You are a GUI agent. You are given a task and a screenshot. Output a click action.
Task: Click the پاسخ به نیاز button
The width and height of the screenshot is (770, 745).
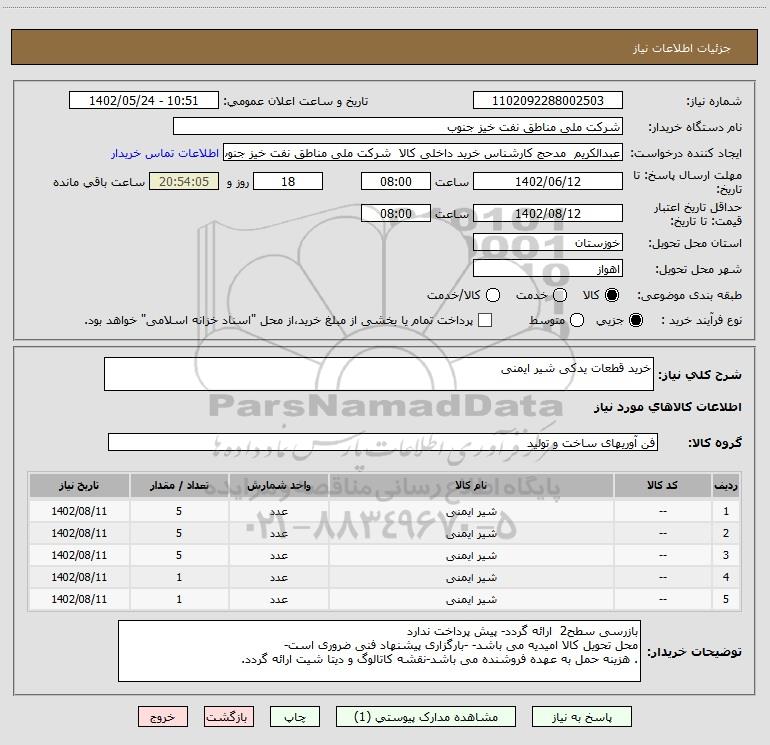tap(581, 717)
